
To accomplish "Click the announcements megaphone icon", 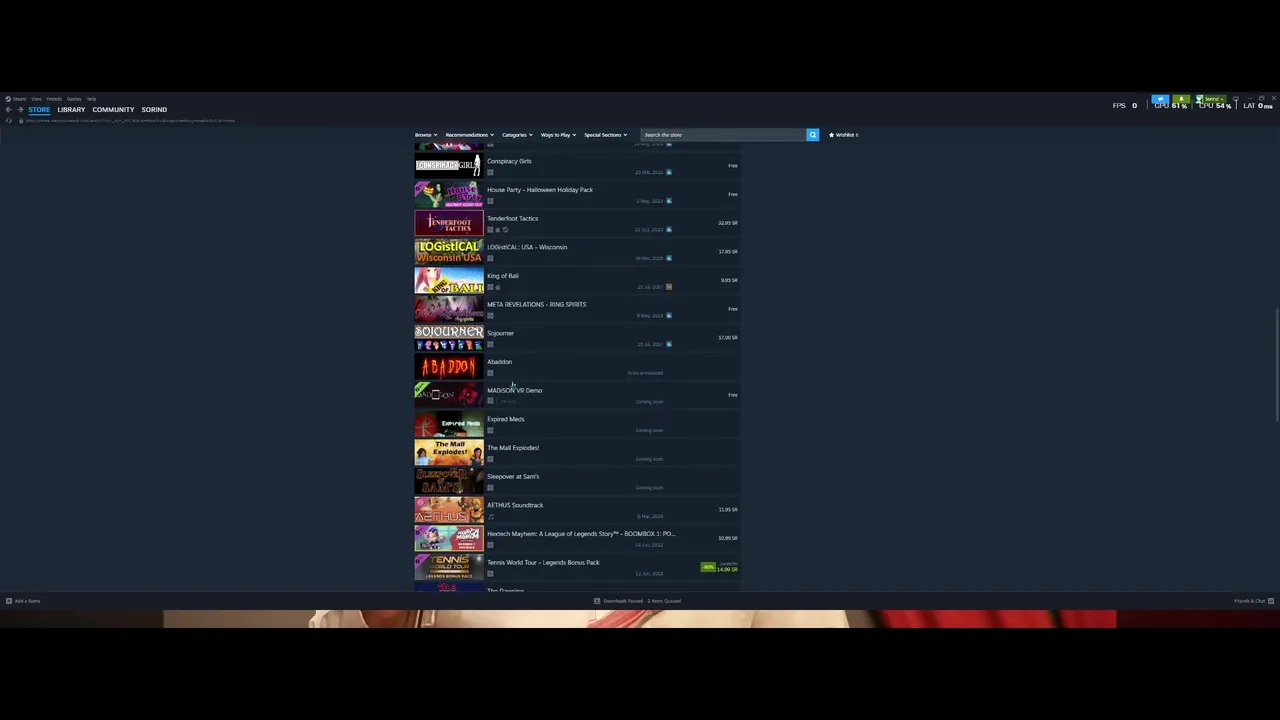I will coord(1160,99).
